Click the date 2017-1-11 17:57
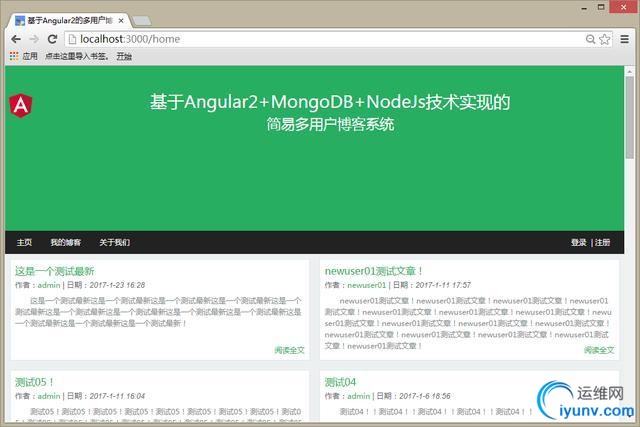This screenshot has height=427, width=640. coord(443,285)
